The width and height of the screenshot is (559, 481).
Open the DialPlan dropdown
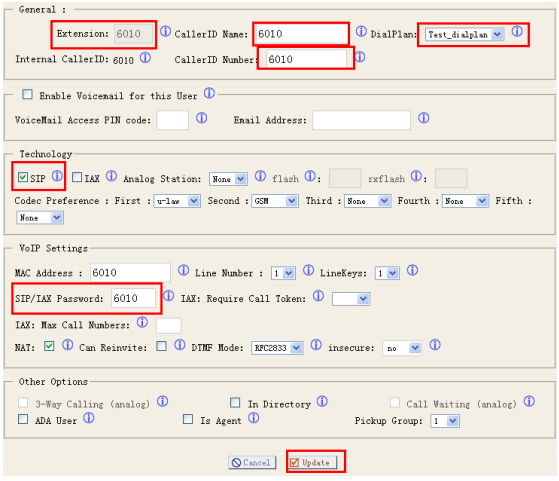coord(464,35)
